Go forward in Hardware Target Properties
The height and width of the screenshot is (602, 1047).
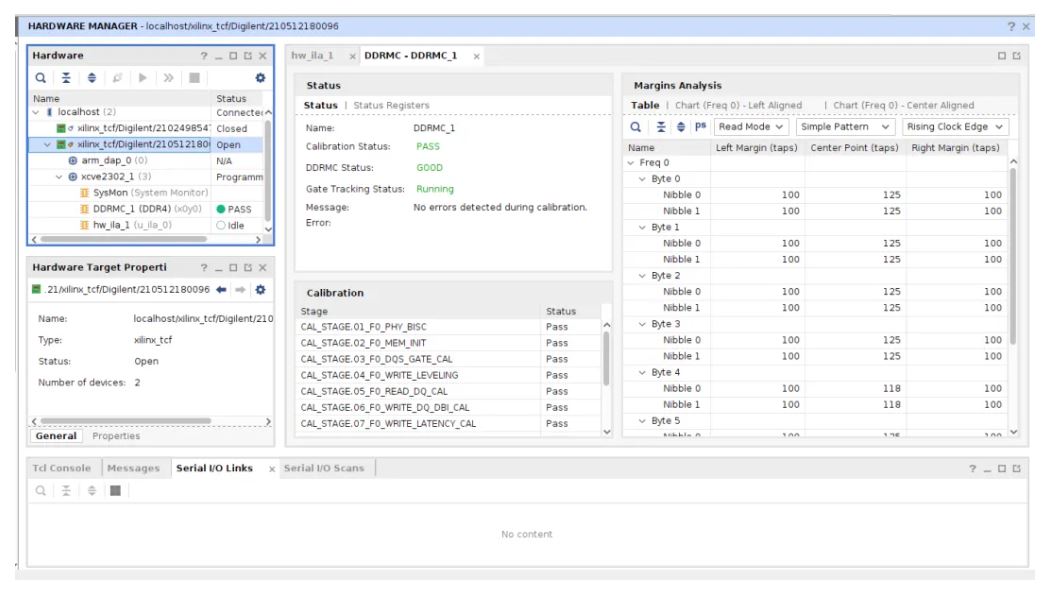[240, 290]
